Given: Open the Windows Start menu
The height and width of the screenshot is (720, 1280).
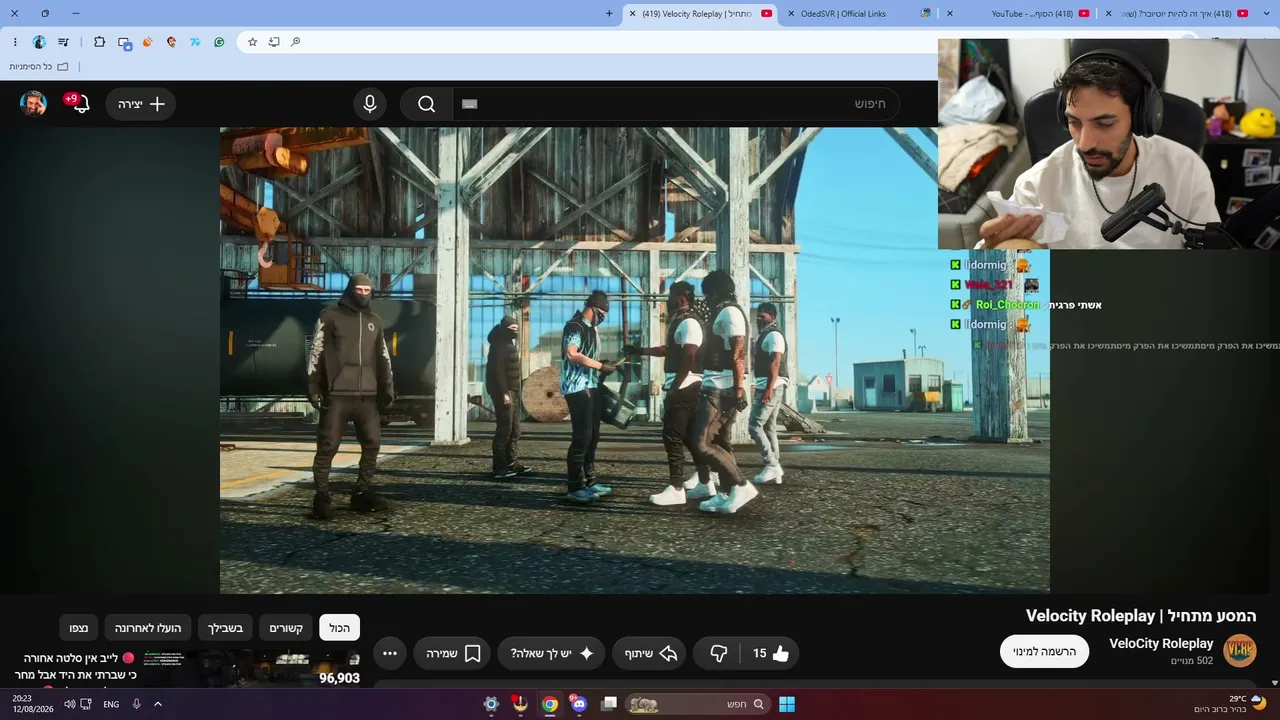Looking at the screenshot, I should point(787,704).
